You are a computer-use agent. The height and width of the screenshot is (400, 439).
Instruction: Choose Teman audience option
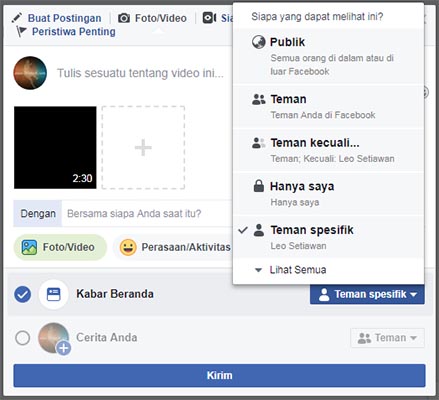click(328, 107)
